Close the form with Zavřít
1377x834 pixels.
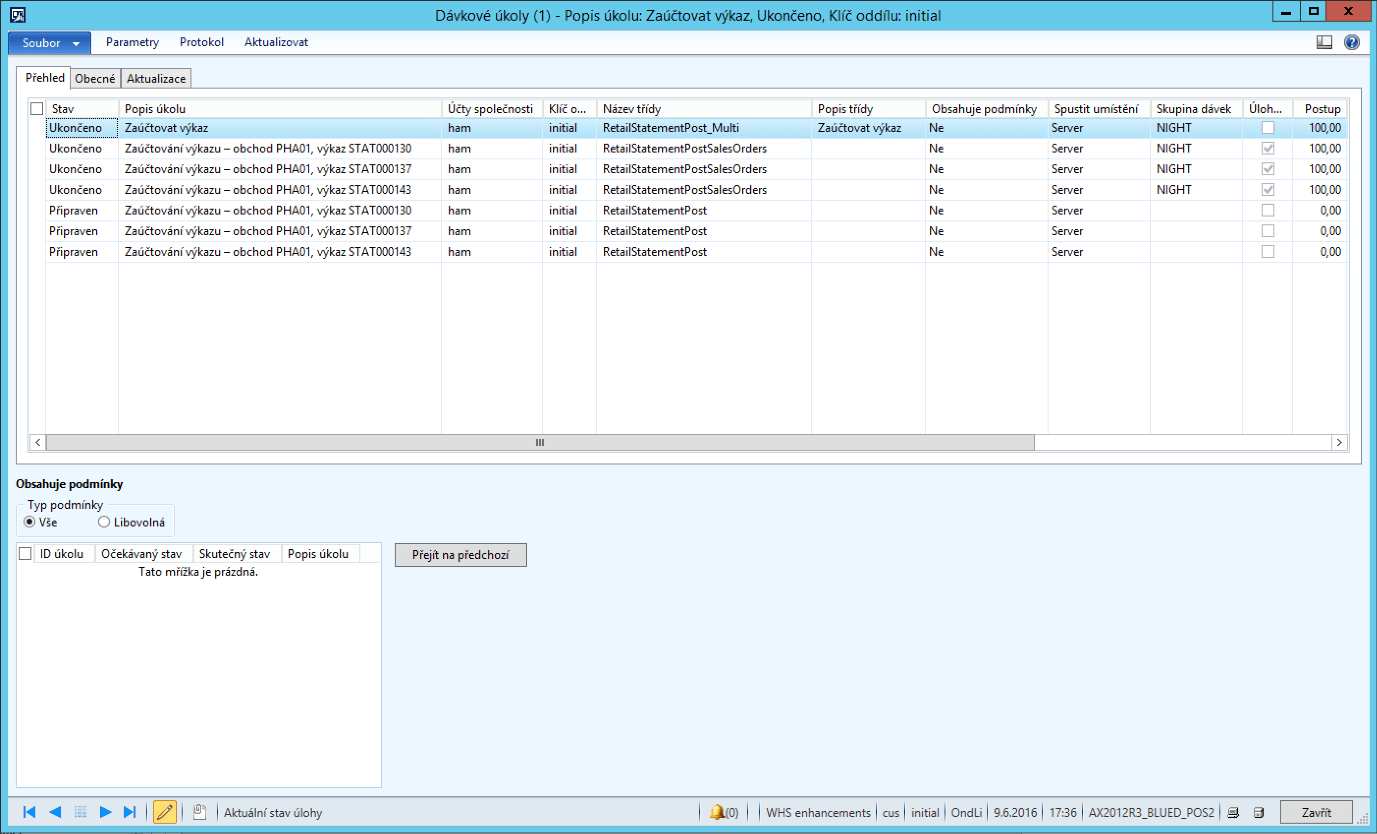1315,812
